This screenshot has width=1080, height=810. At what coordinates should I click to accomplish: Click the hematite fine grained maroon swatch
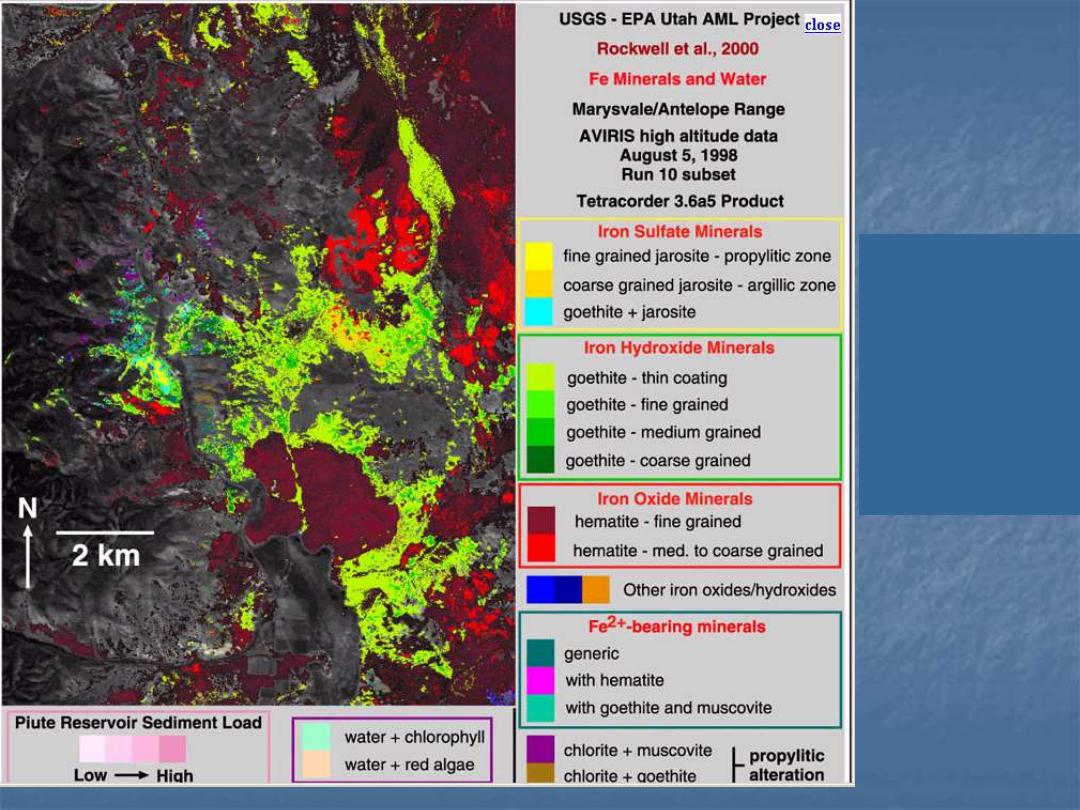[x=541, y=521]
